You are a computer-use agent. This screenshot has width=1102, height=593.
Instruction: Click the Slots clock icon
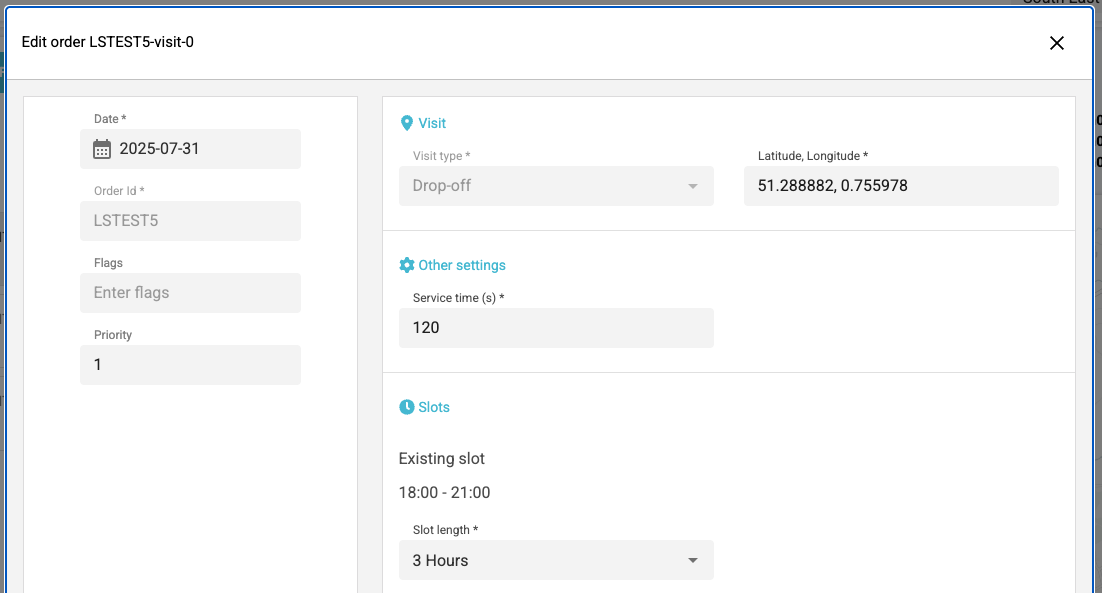(x=406, y=407)
